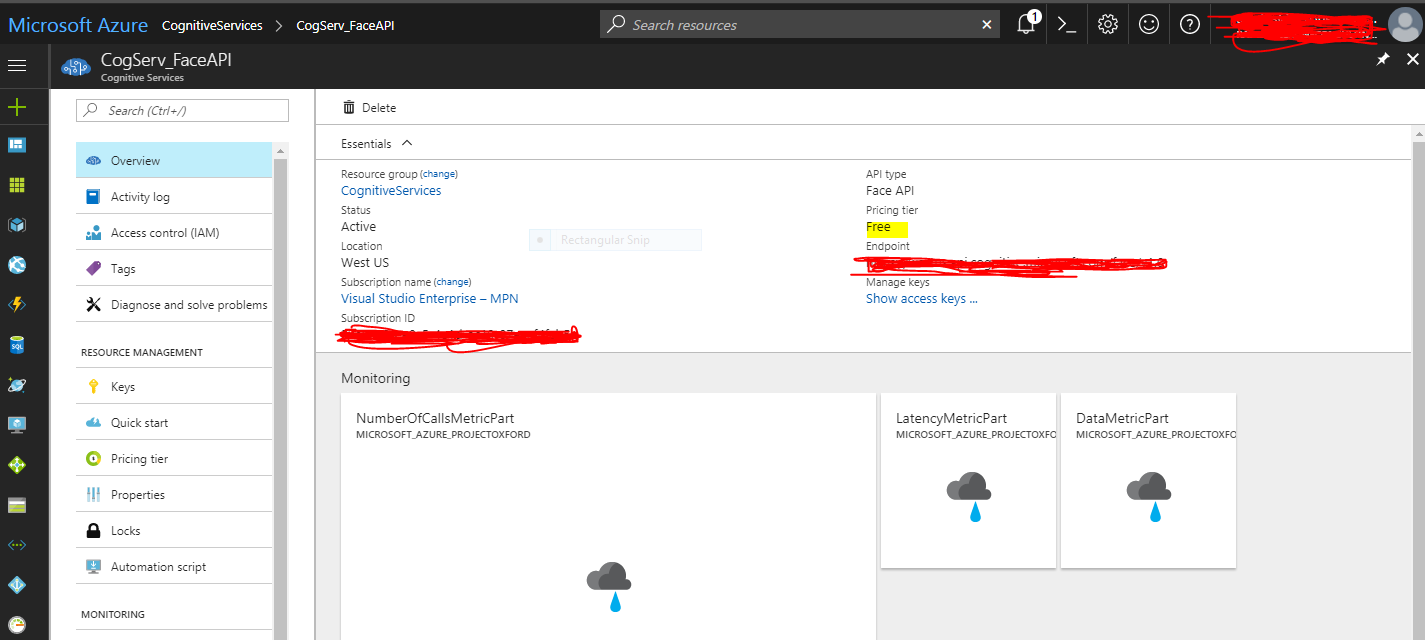
Task: Open Virtual machines monitor icon
Action: [x=16, y=425]
